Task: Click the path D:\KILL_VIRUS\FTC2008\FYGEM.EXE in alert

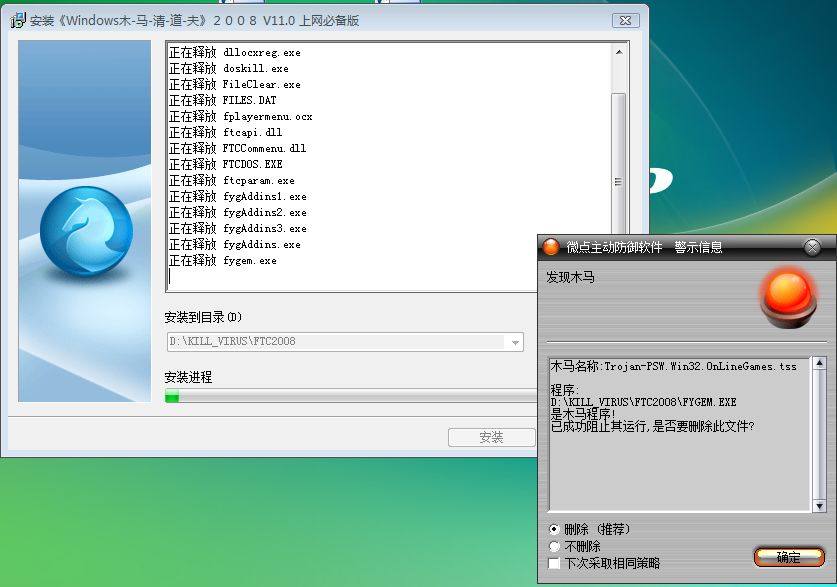Action: click(x=644, y=402)
